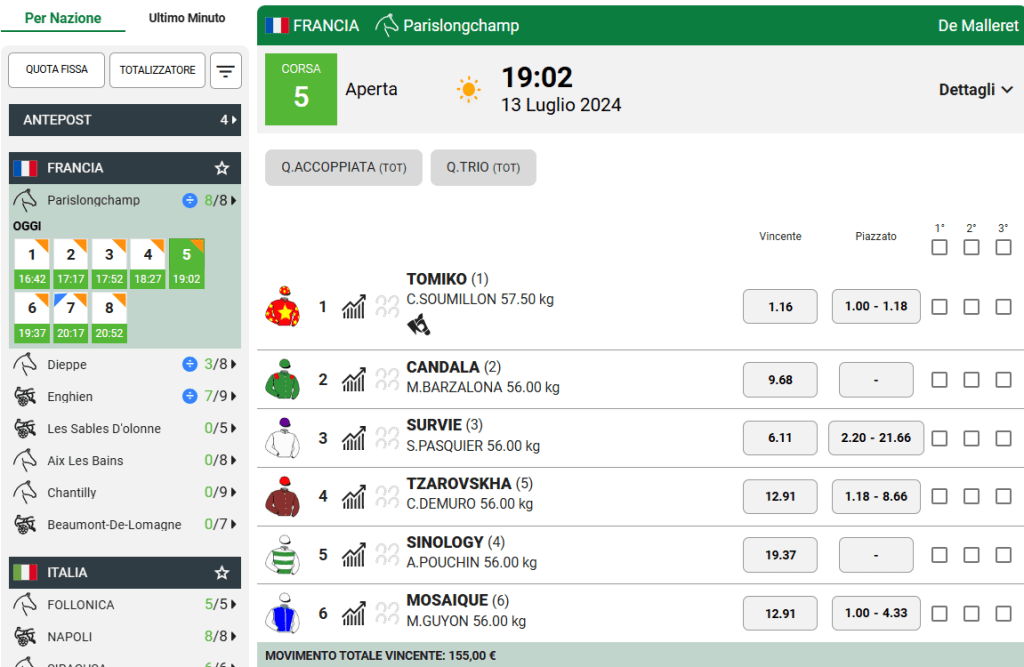Viewport: 1024px width, 667px height.
Task: Click the blinkers icon under Tomiko's jockey
Action: click(x=419, y=324)
